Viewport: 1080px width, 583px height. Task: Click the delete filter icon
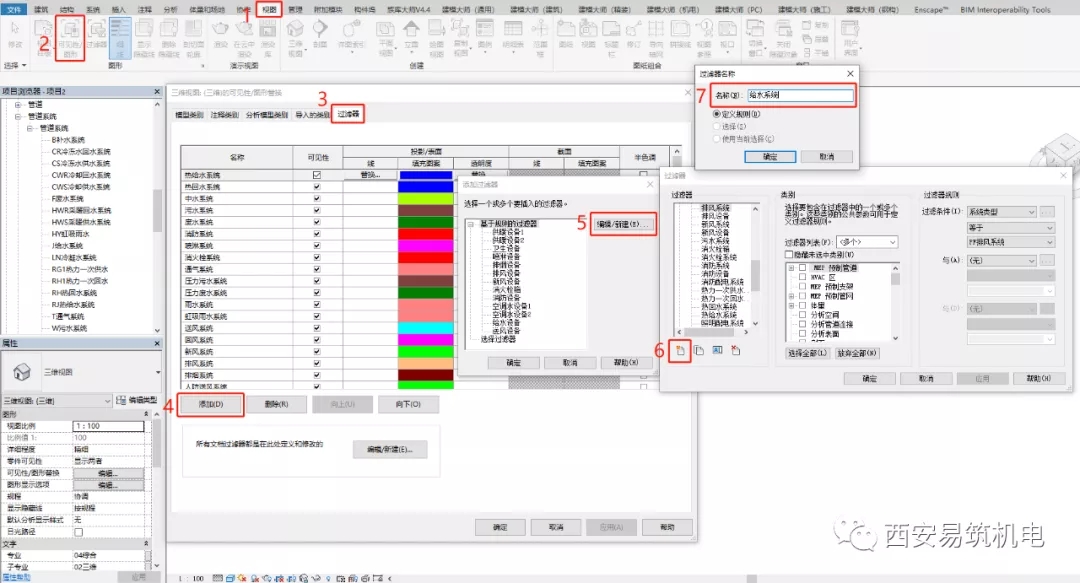(736, 351)
